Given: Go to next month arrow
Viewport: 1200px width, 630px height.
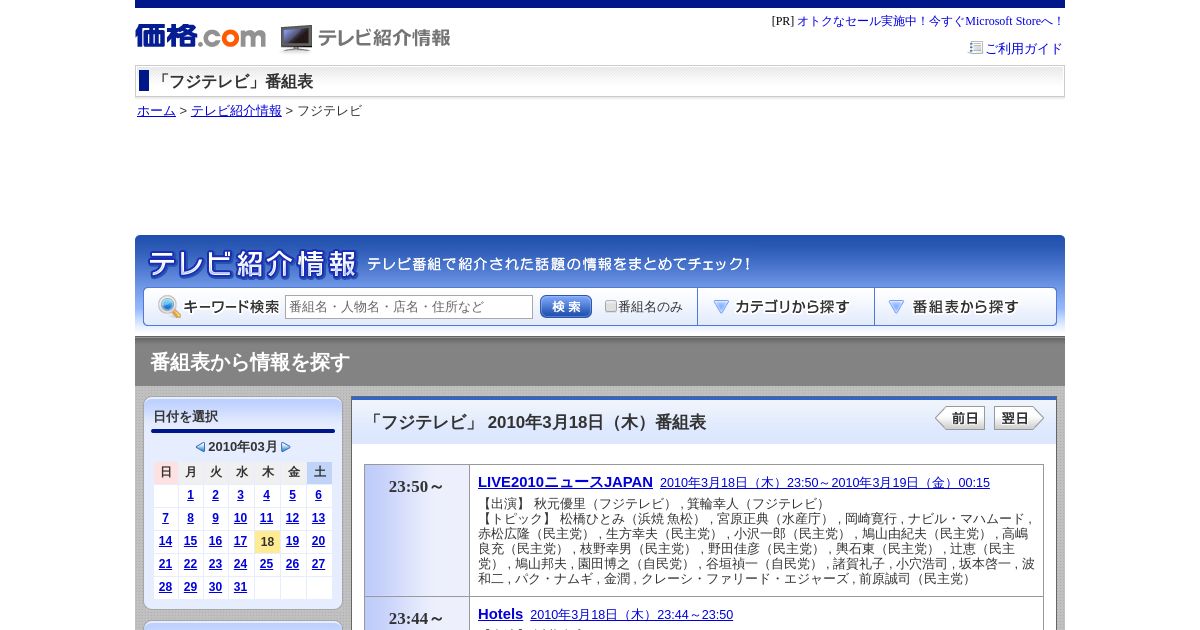Looking at the screenshot, I should pyautogui.click(x=286, y=447).
